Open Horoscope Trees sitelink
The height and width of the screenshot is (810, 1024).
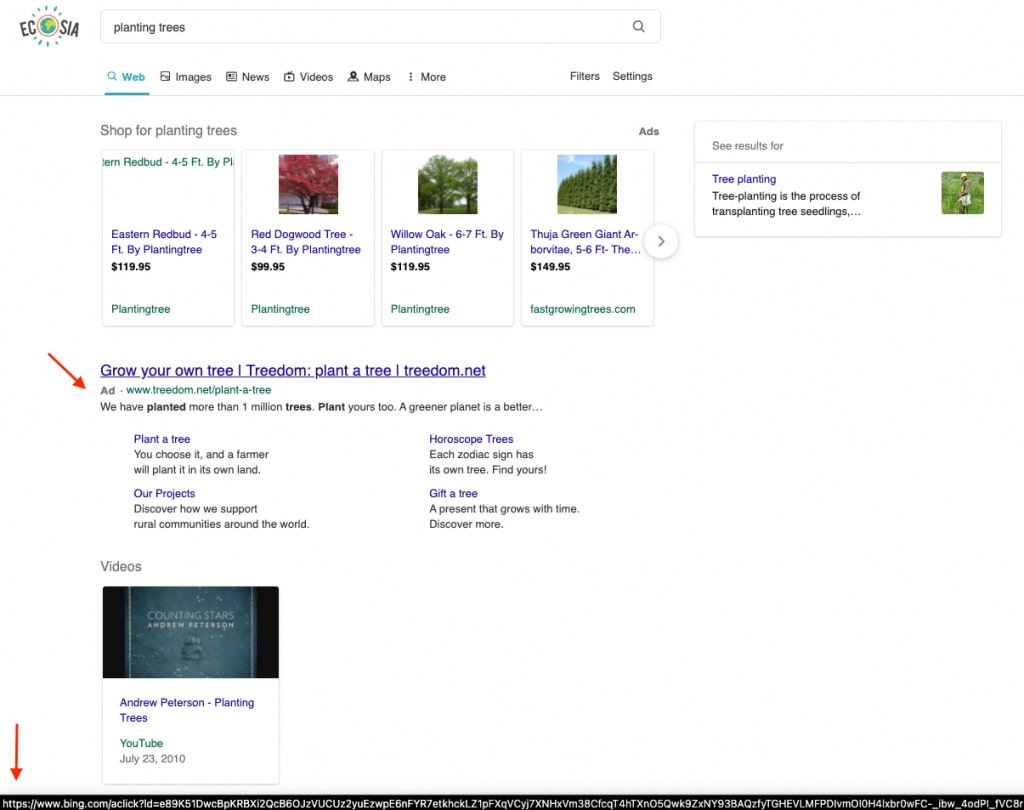(471, 439)
